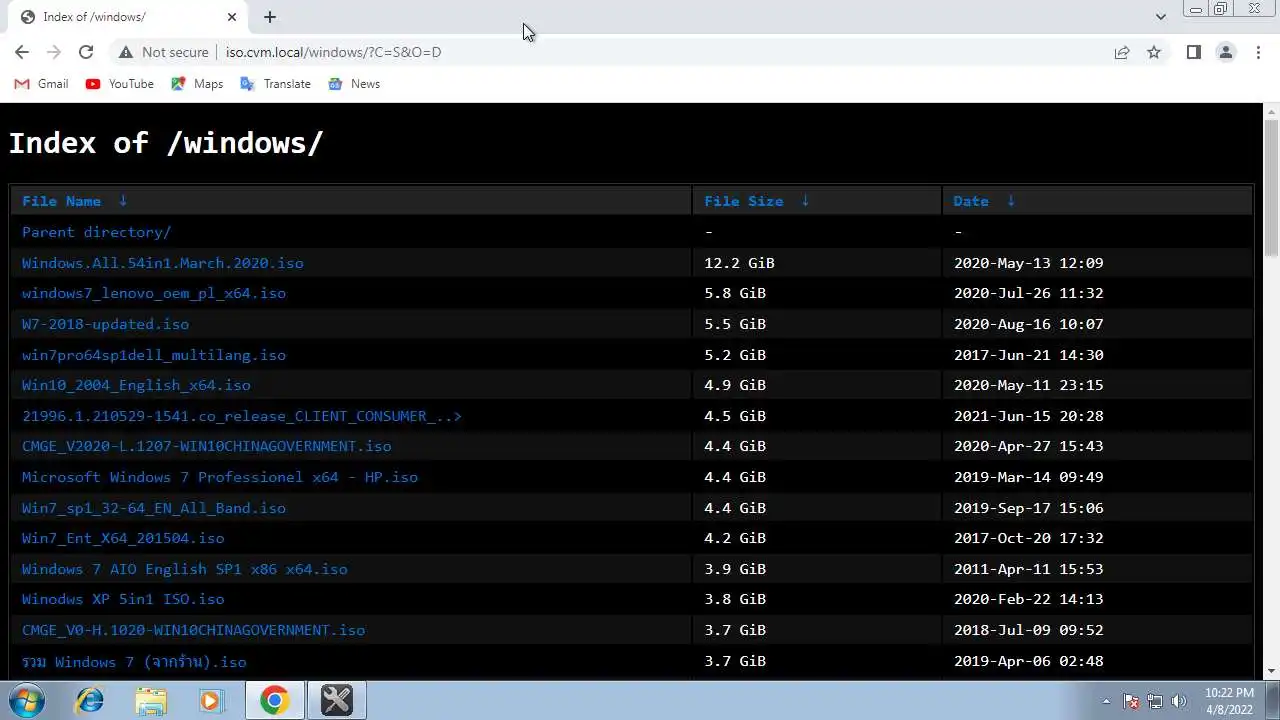
Task: Download Windows.All.54in1.March.2020.iso
Action: (163, 263)
